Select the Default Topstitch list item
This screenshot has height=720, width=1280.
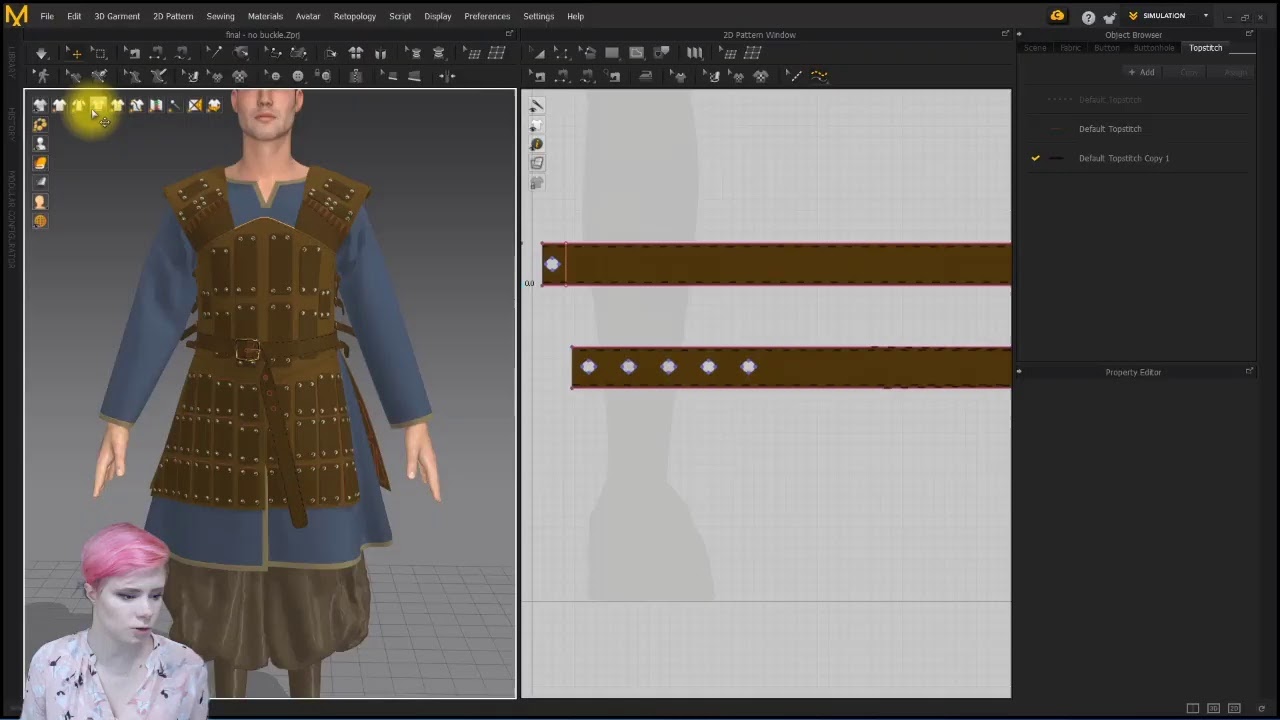point(1110,129)
